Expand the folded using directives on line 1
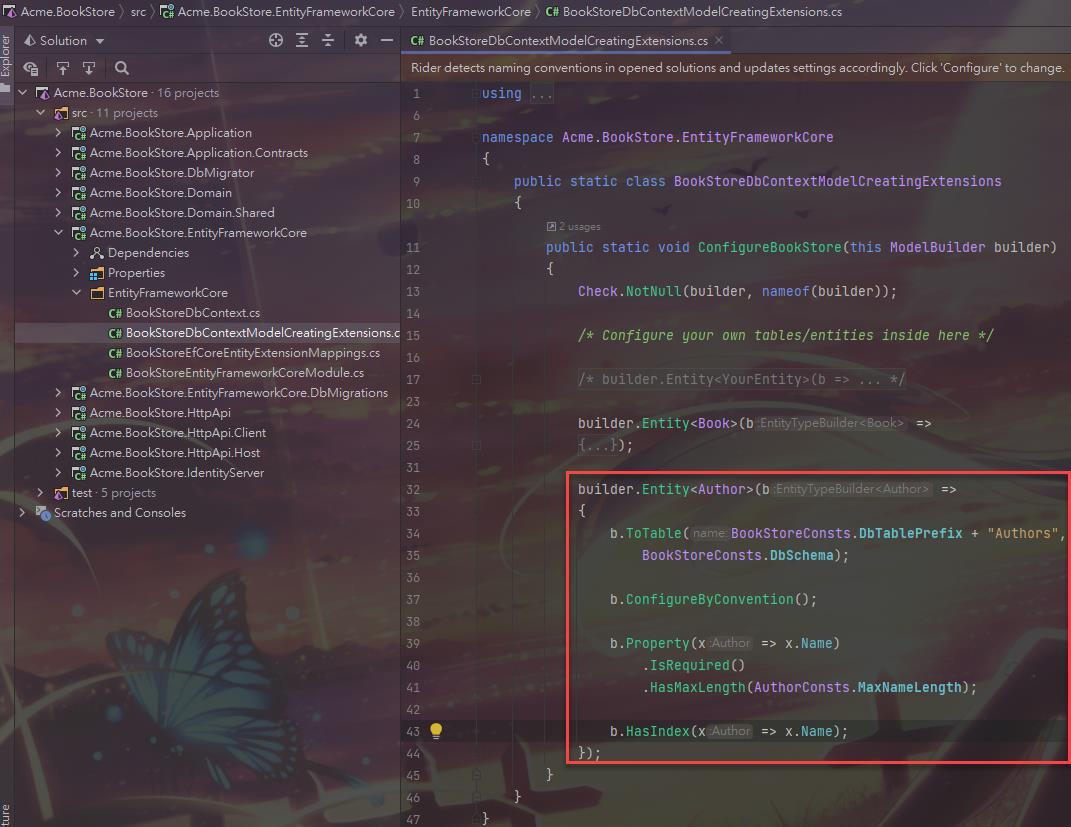The image size is (1071, 827). tap(541, 94)
